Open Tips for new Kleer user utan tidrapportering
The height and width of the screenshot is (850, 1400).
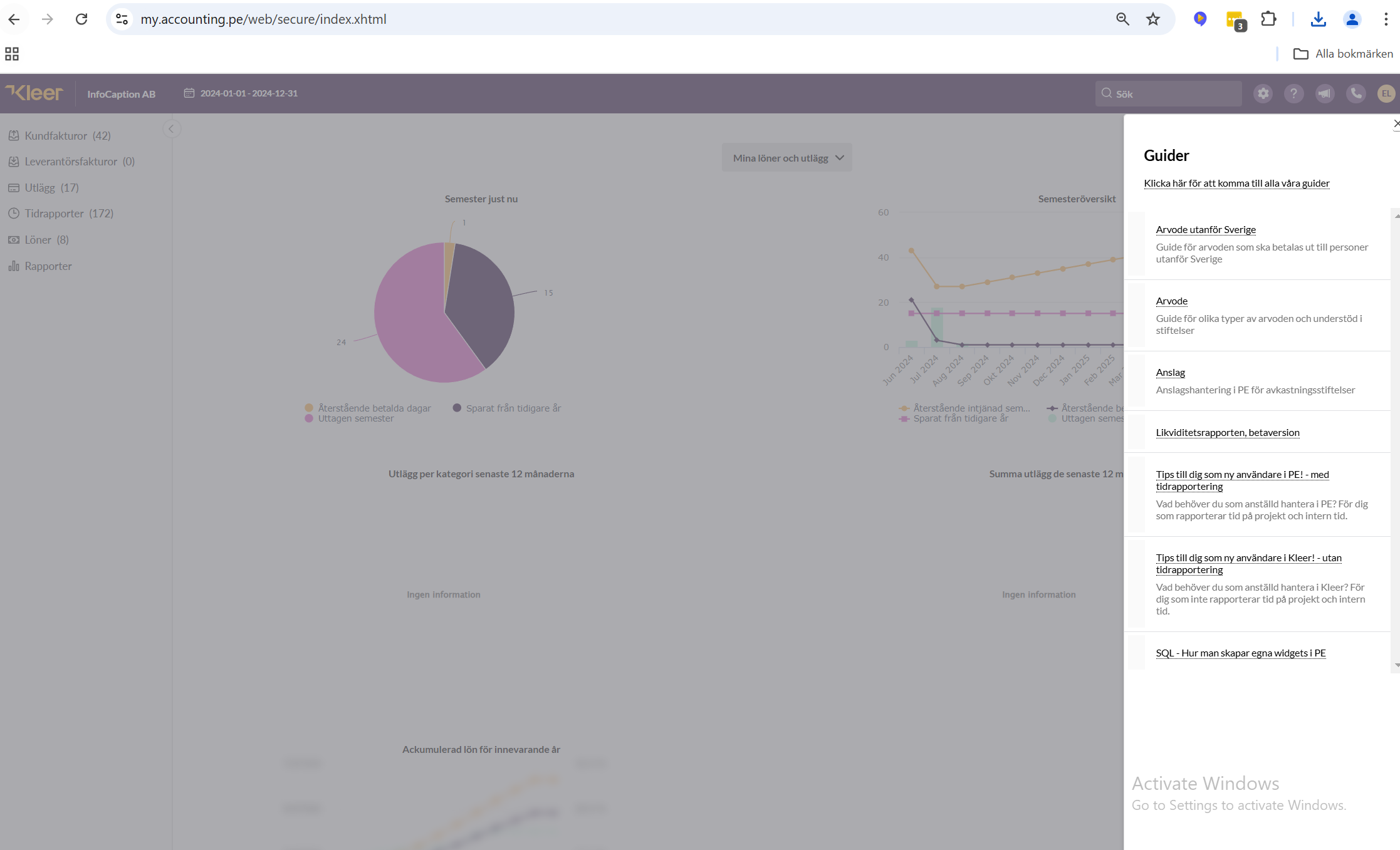coord(1248,564)
